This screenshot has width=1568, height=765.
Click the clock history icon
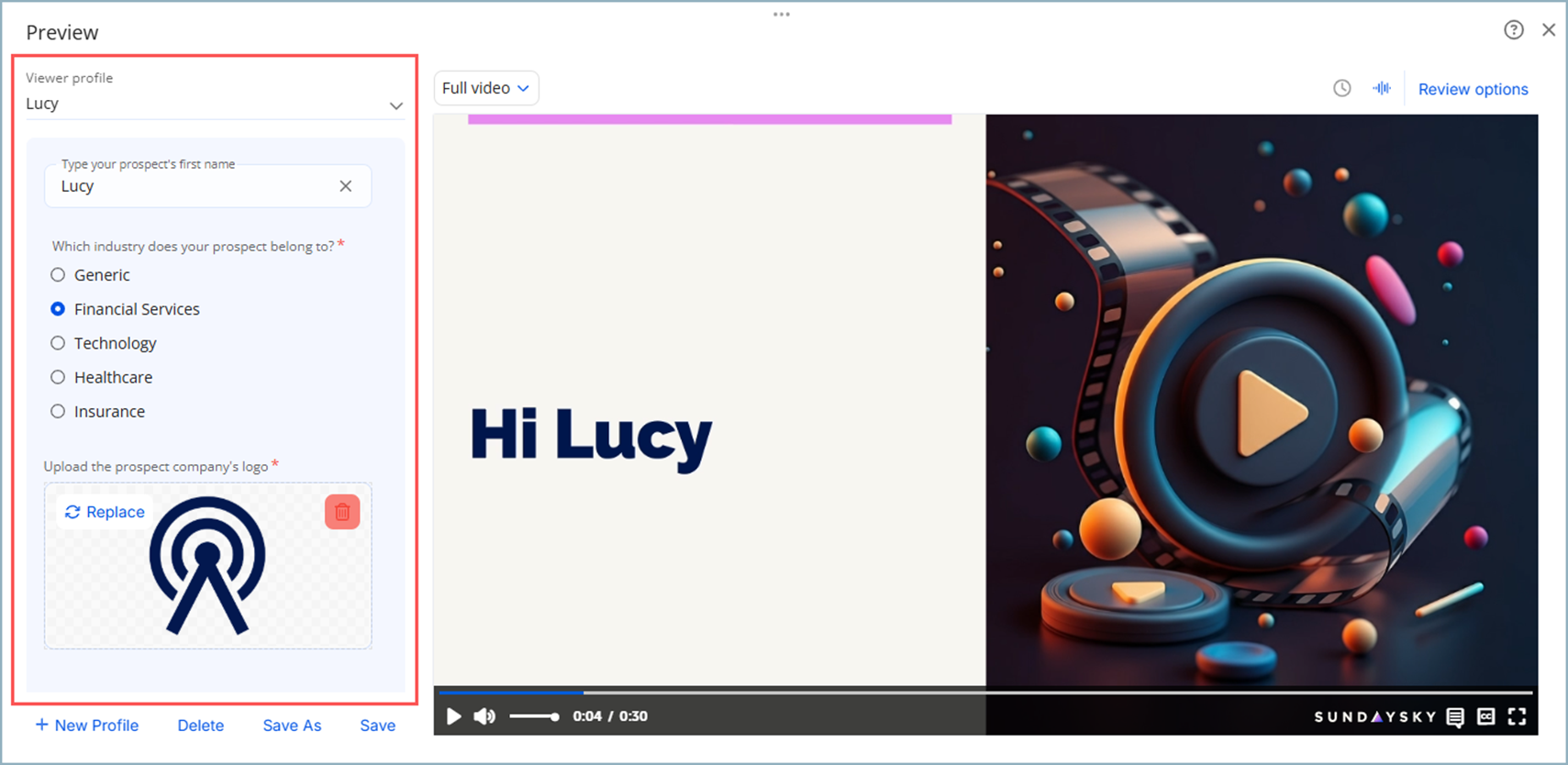point(1342,88)
